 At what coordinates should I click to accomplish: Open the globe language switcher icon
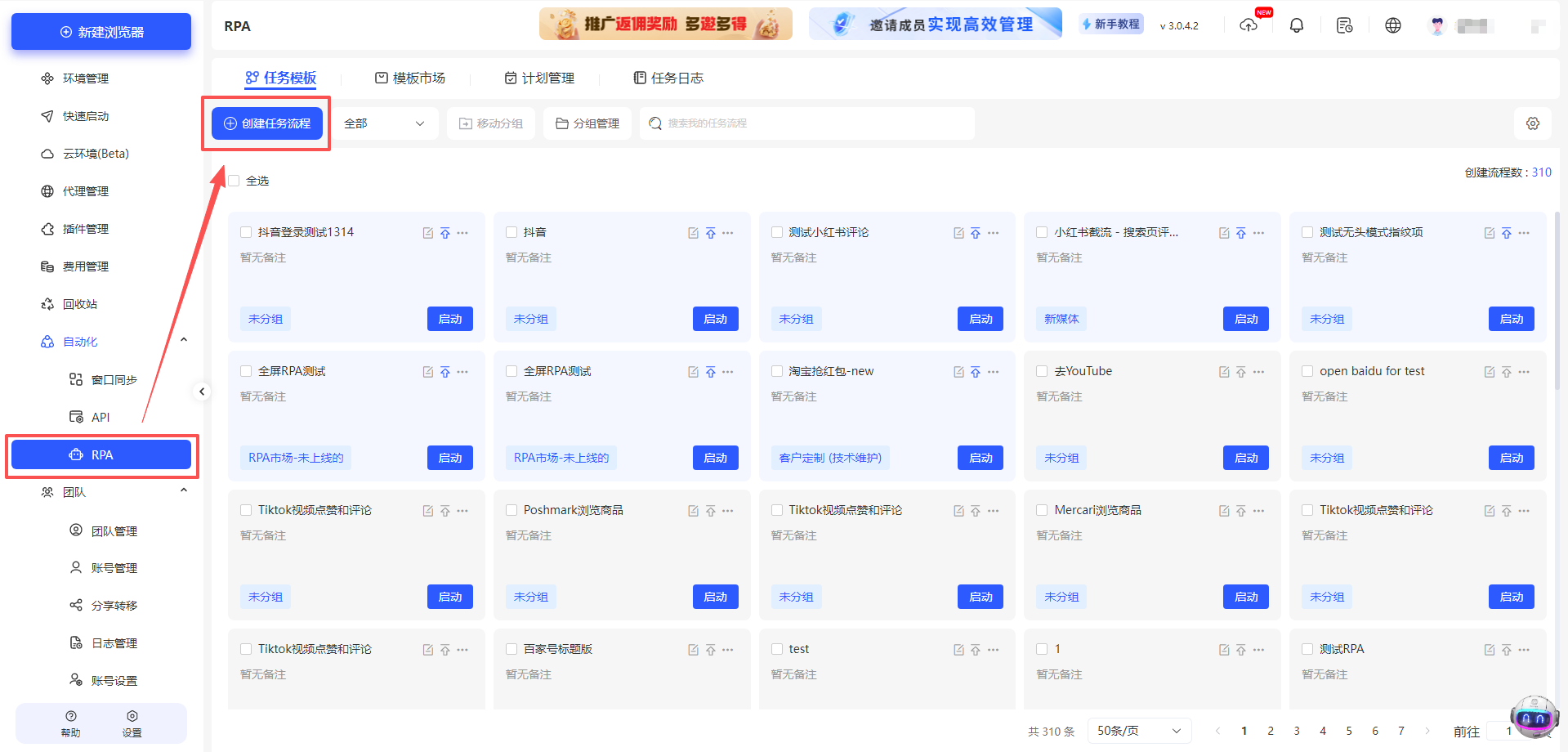1392,25
